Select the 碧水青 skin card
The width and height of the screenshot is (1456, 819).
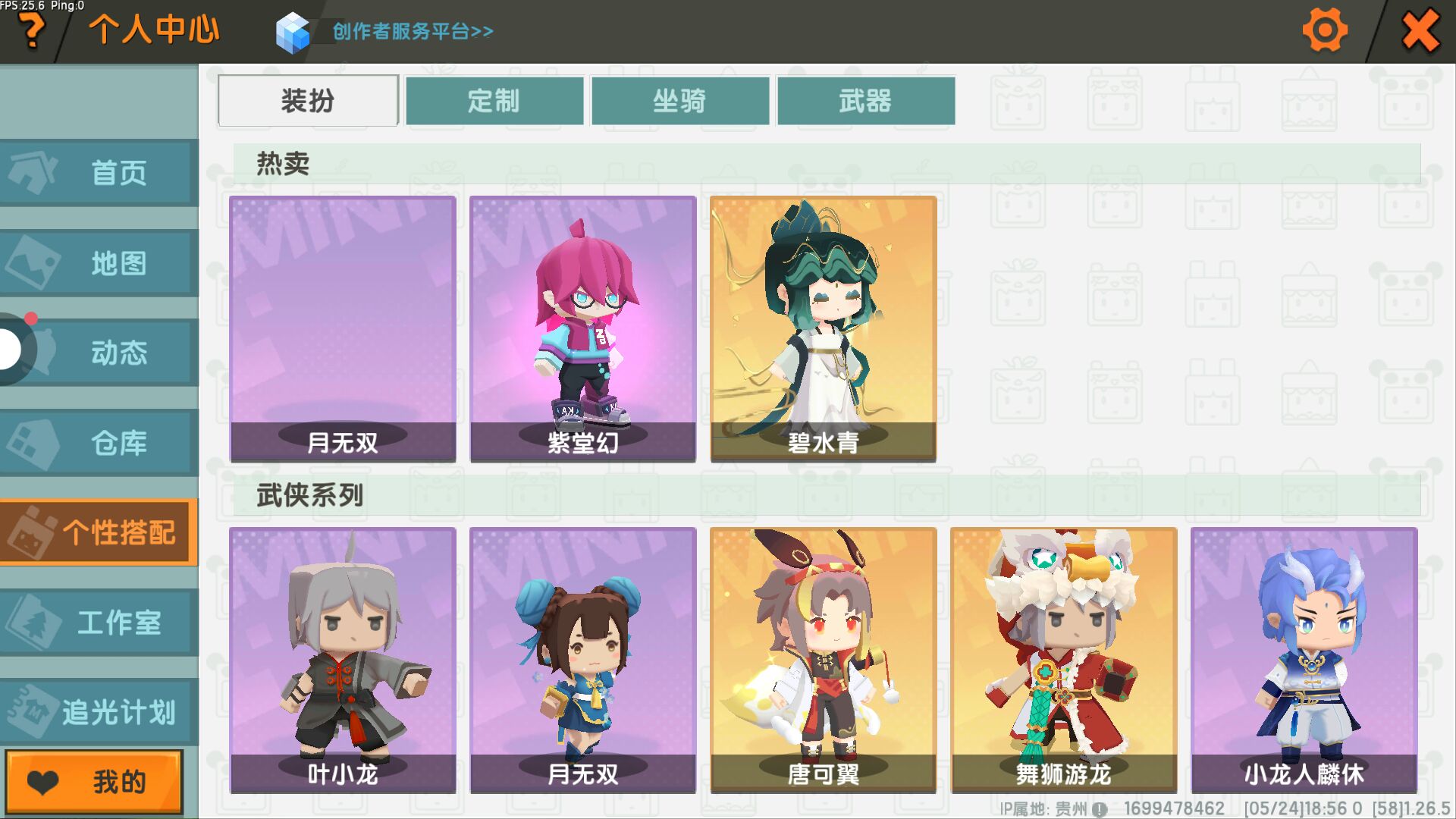(823, 329)
